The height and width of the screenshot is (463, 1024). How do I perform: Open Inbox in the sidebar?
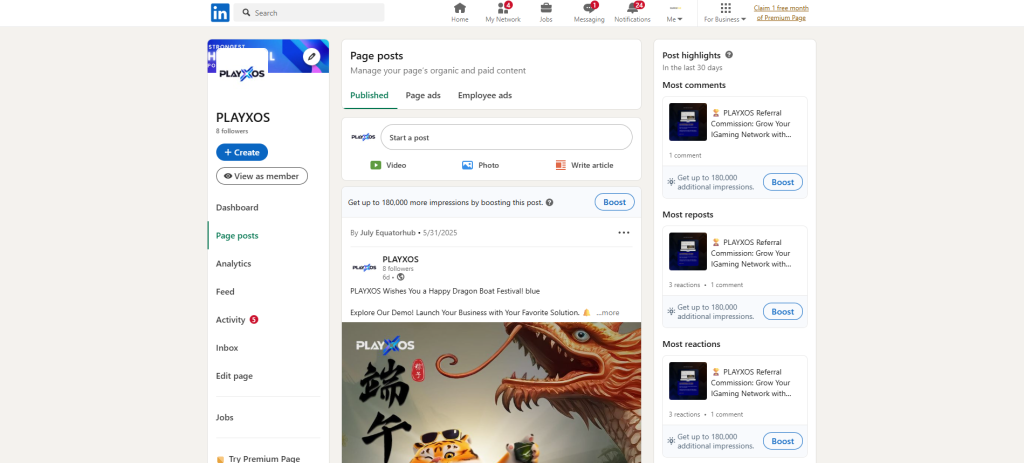coord(227,348)
